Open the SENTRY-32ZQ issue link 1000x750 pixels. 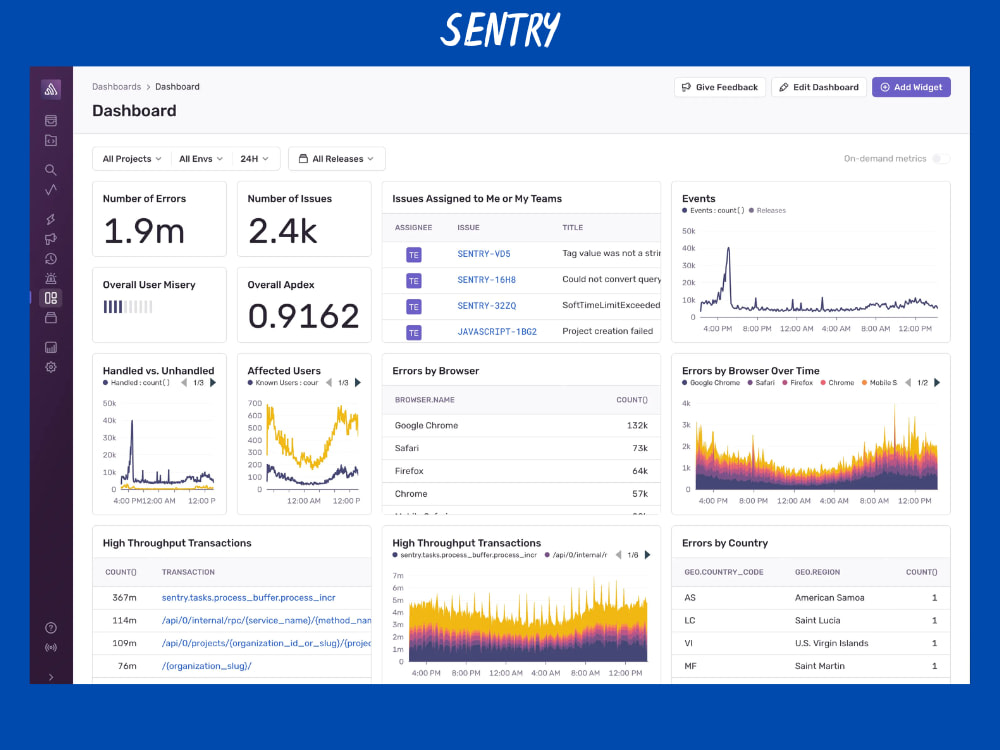tap(487, 306)
